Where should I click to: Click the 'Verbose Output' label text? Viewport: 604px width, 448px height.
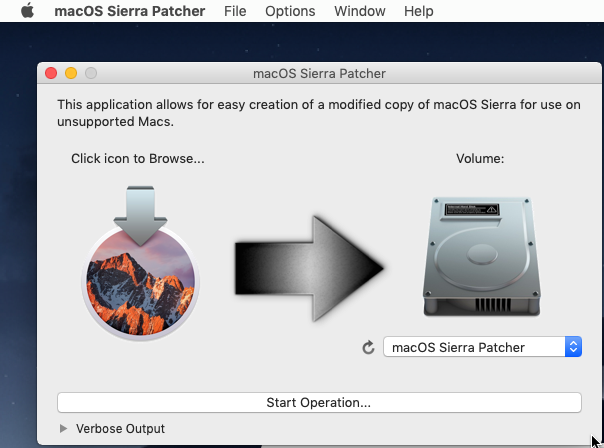(x=120, y=429)
